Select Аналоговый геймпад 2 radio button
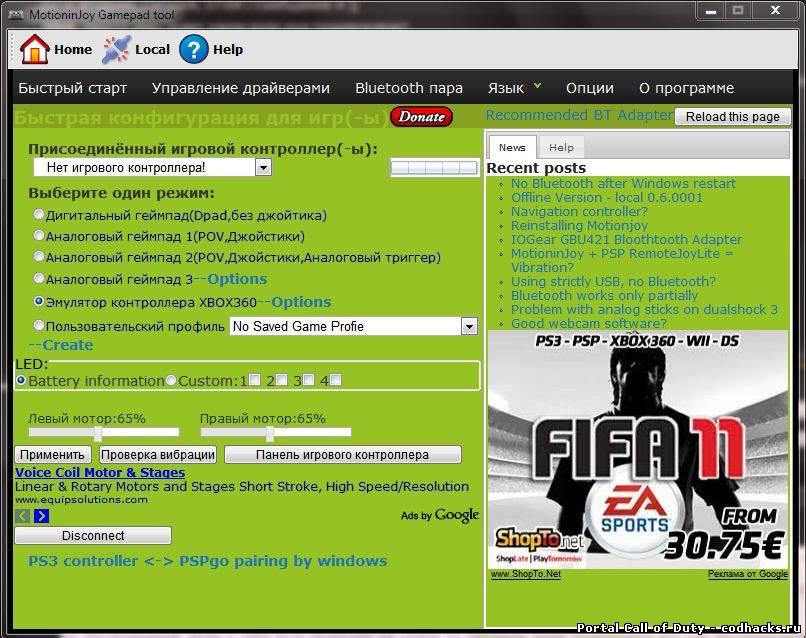Viewport: 806px width, 638px height. pos(39,256)
